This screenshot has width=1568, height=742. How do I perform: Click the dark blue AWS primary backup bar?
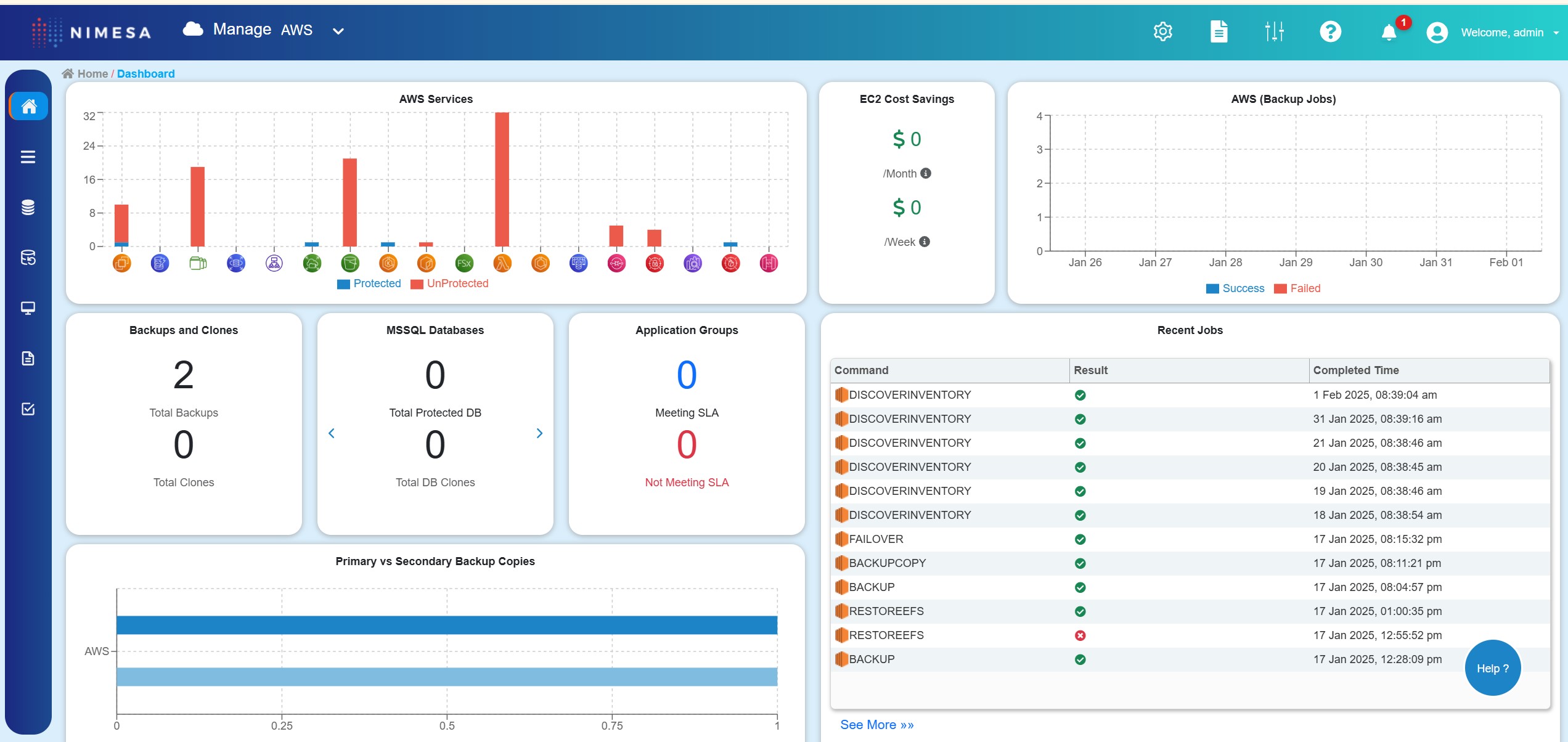[447, 625]
